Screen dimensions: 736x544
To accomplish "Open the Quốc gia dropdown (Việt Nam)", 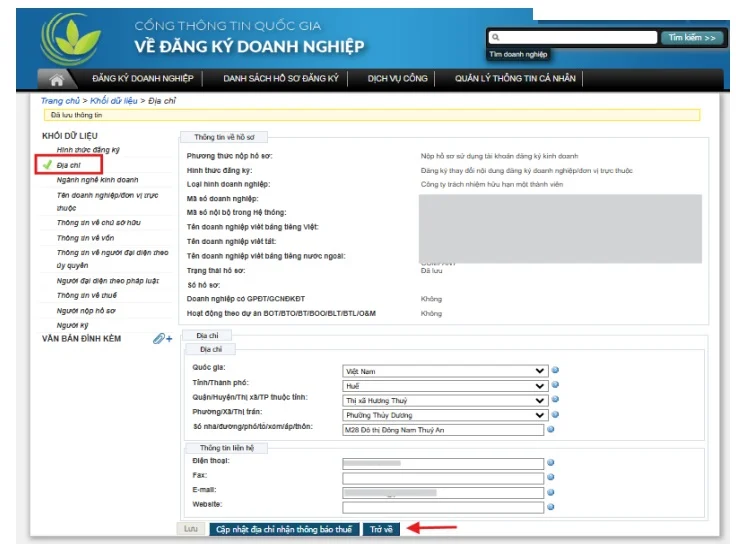I will click(445, 371).
